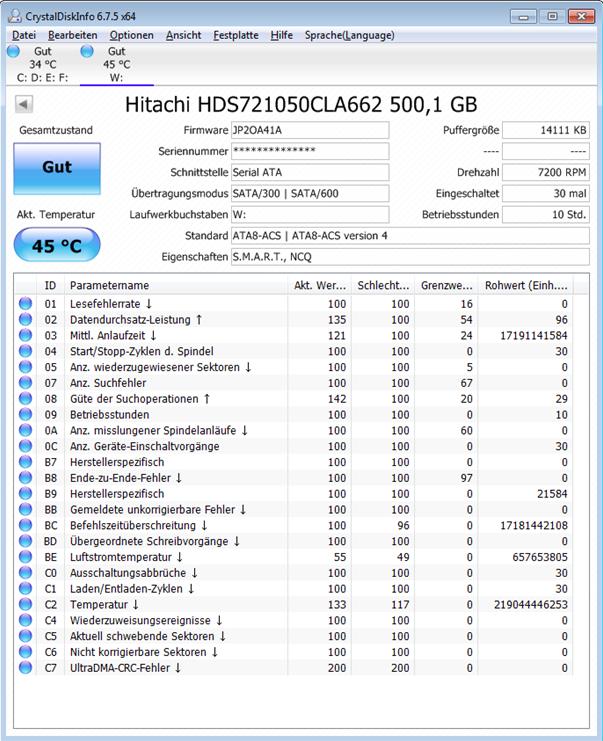Open the Sprache(Language) menu
This screenshot has width=603, height=741.
349,35
